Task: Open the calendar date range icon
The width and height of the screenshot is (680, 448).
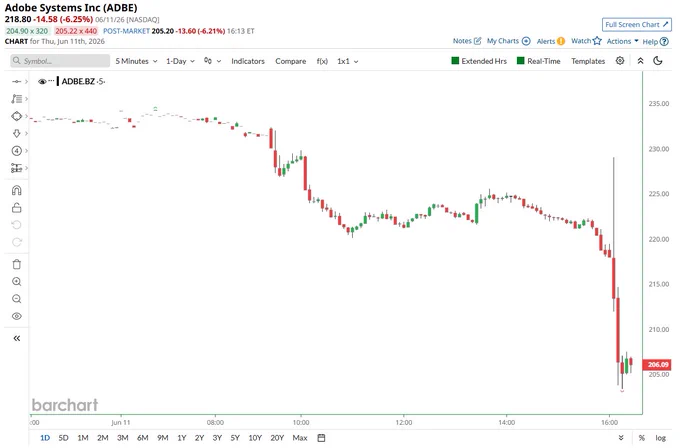Action: coord(321,438)
